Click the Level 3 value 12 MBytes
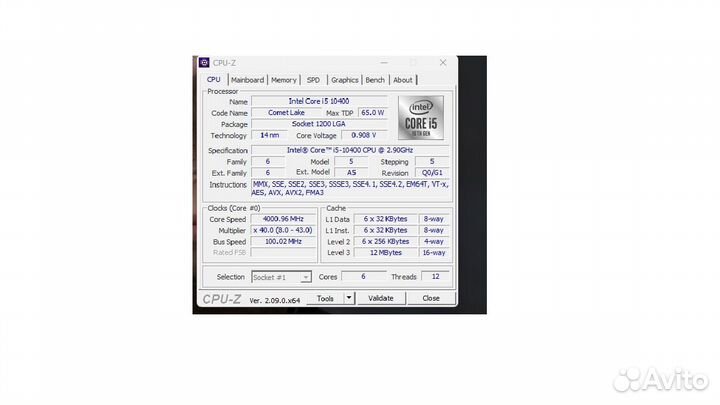The height and width of the screenshot is (405, 720). [386, 253]
